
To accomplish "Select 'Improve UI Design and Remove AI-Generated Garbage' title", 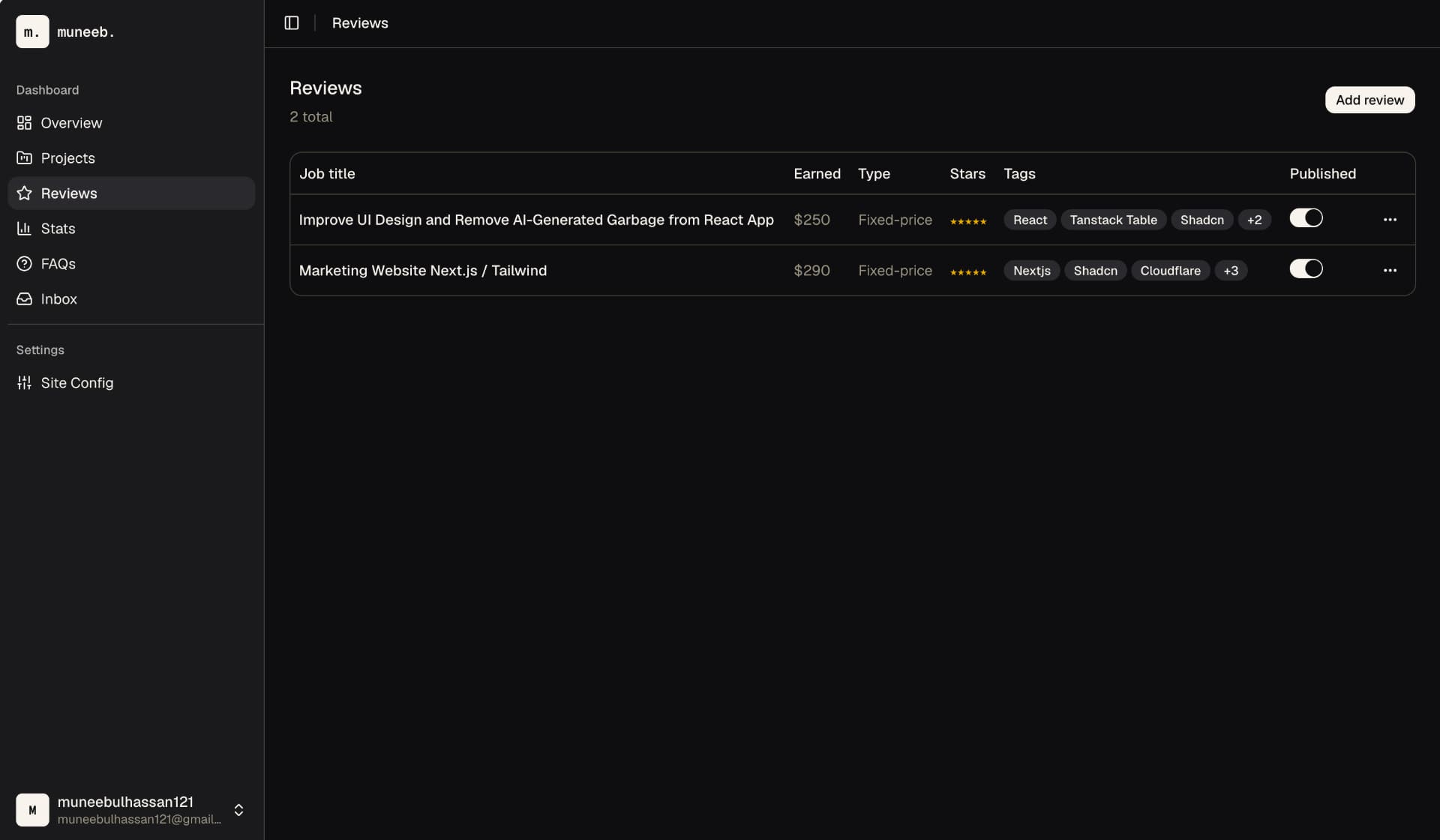I will point(536,220).
